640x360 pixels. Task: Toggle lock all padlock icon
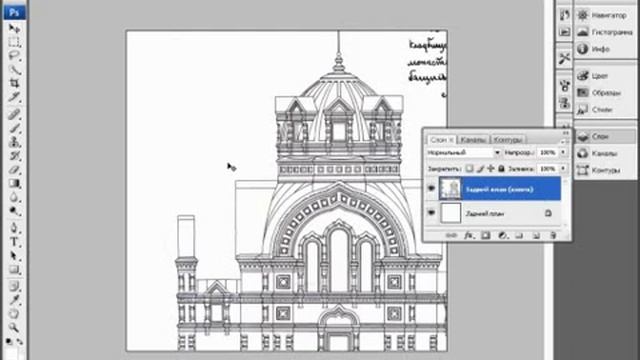(502, 168)
